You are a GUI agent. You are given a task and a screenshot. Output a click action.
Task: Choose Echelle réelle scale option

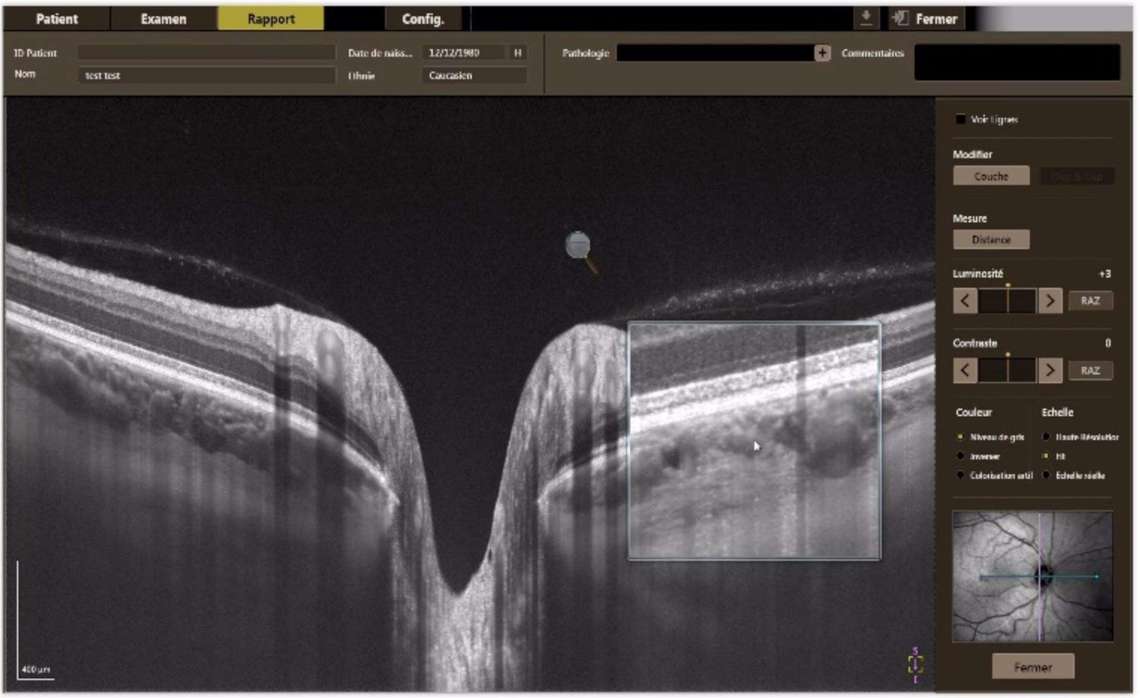pyautogui.click(x=1046, y=475)
